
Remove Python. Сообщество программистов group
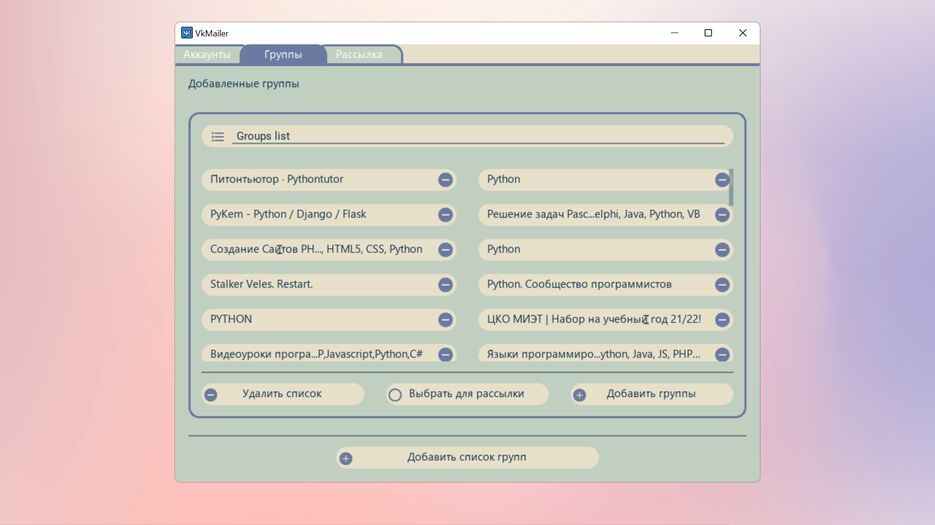point(722,285)
